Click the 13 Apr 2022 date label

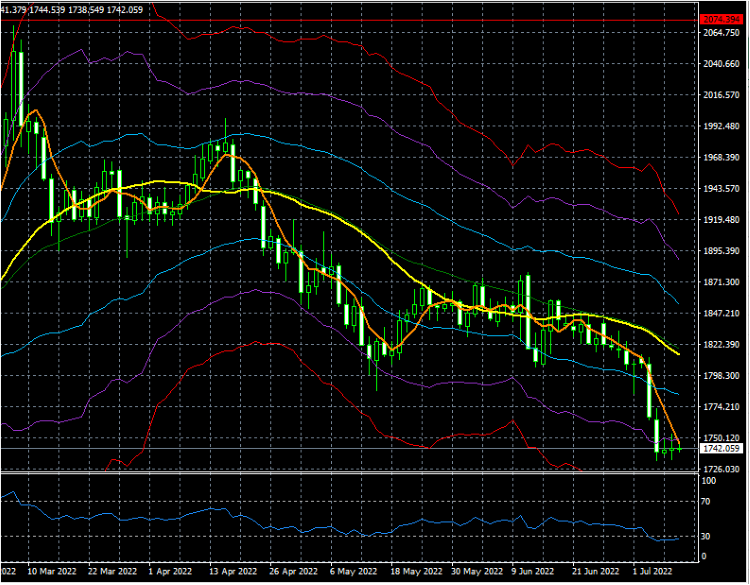(x=233, y=572)
